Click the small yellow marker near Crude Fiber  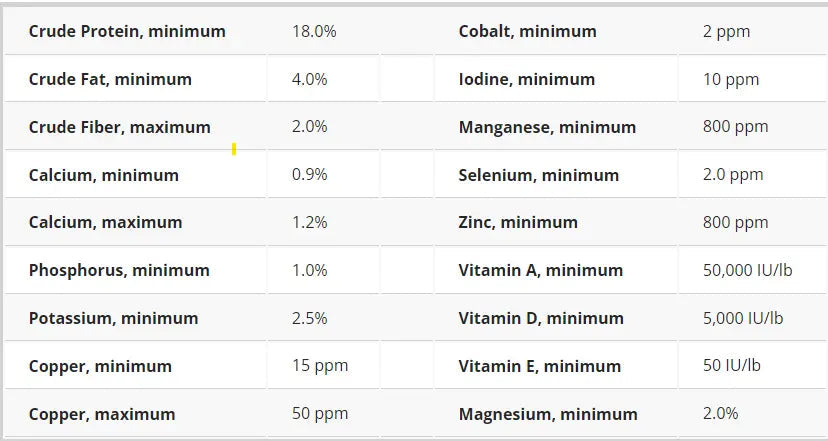click(x=234, y=149)
